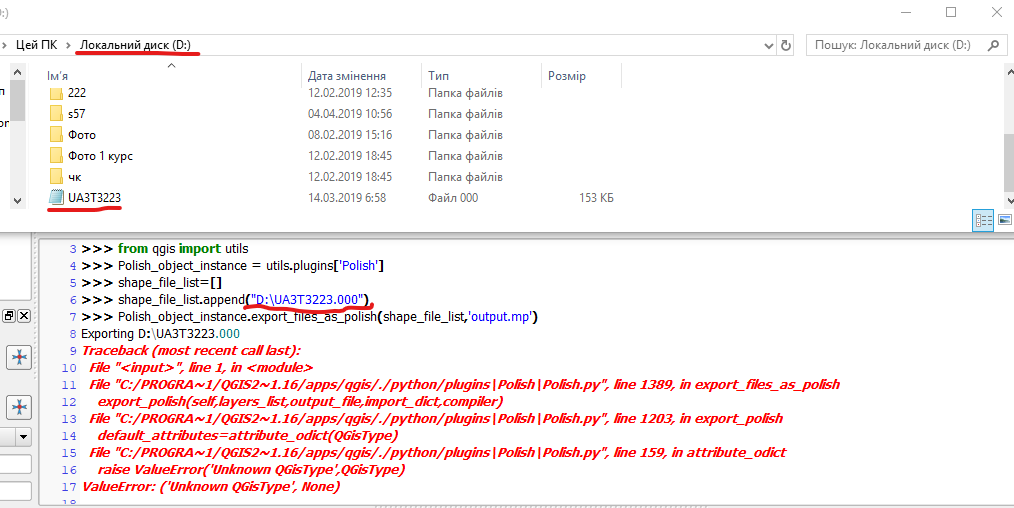Viewport: 1014px width, 508px height.
Task: Click the date 04.04.2019 10:56
Action: click(350, 114)
